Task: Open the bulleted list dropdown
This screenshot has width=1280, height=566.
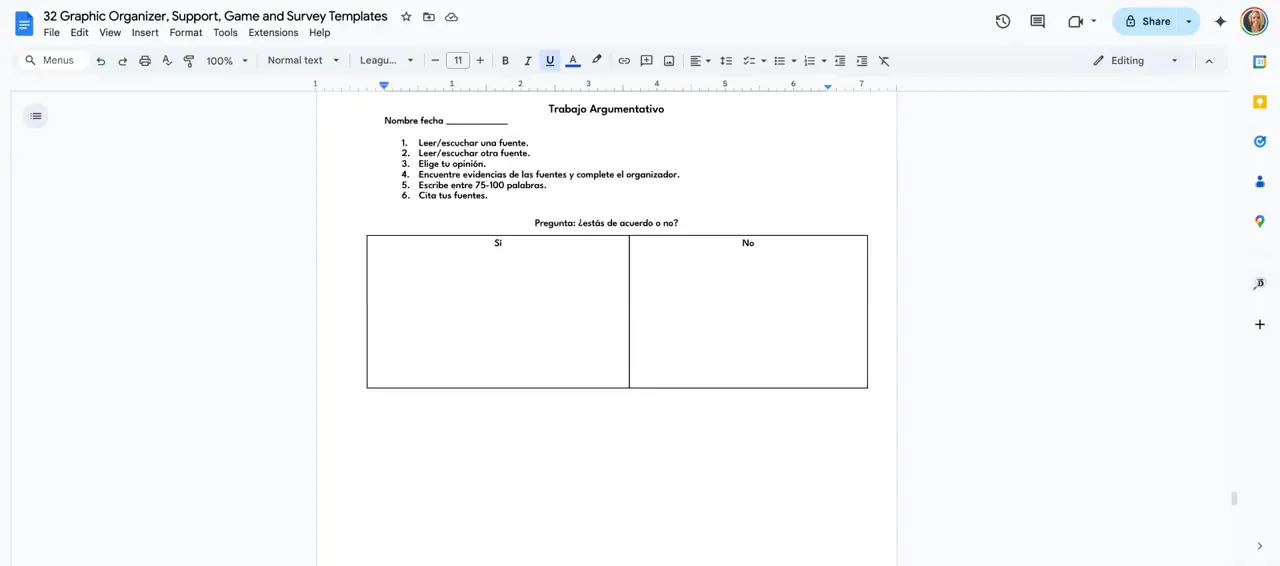Action: [x=784, y=61]
